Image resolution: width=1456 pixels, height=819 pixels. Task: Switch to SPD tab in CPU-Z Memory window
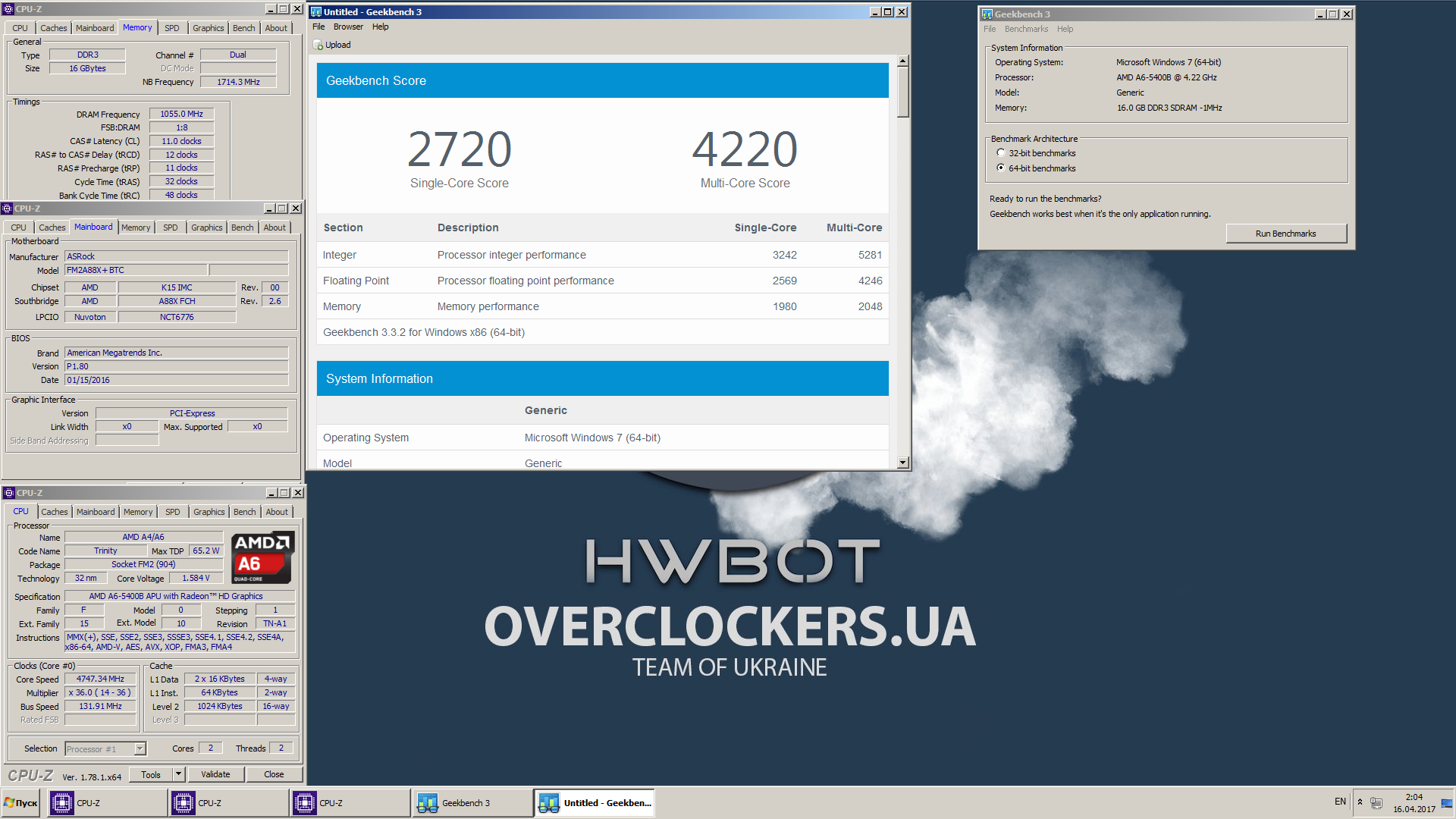coord(172,28)
